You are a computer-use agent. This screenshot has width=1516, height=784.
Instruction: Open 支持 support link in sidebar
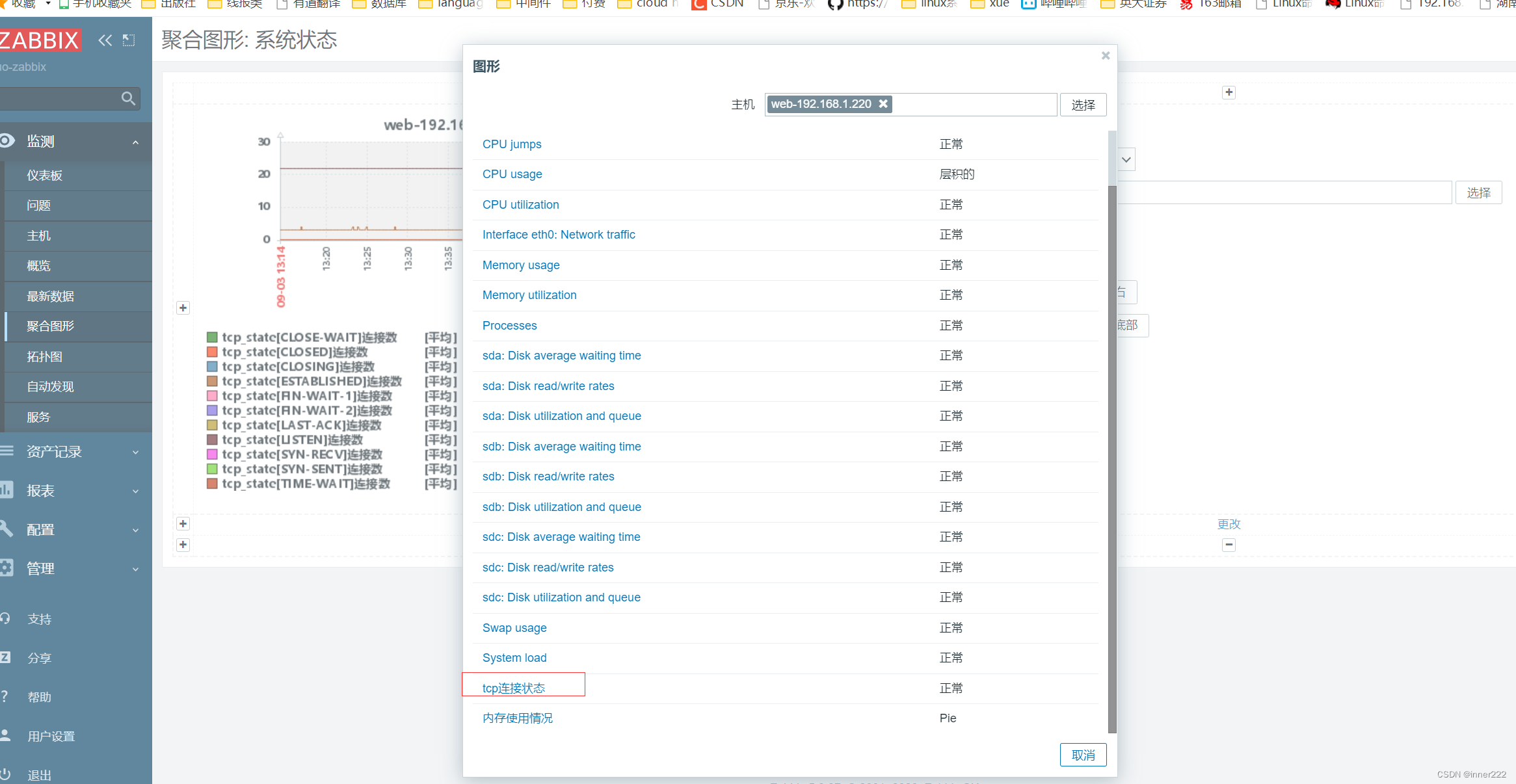(x=39, y=620)
